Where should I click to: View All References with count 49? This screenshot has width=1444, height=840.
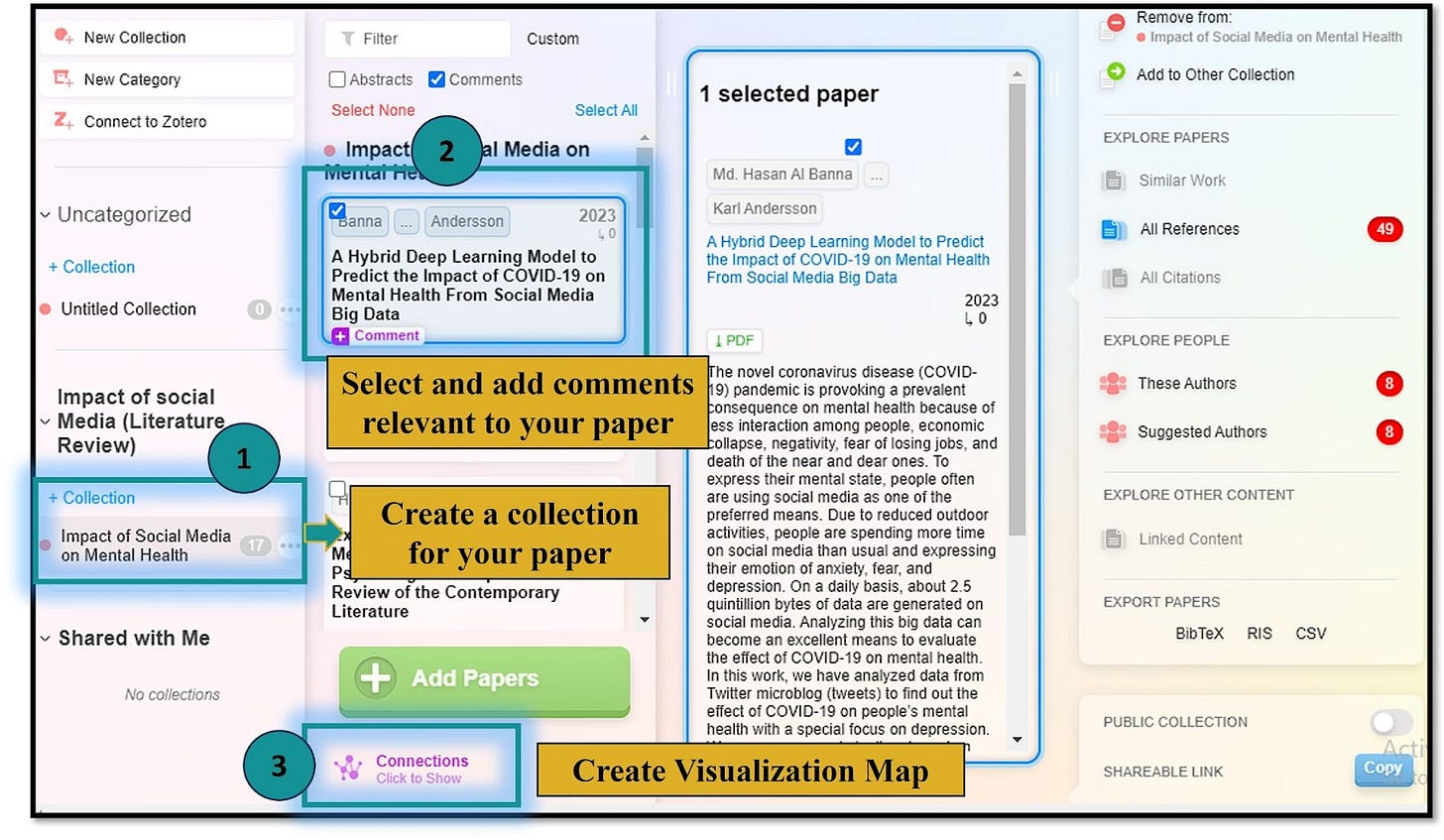point(1189,229)
